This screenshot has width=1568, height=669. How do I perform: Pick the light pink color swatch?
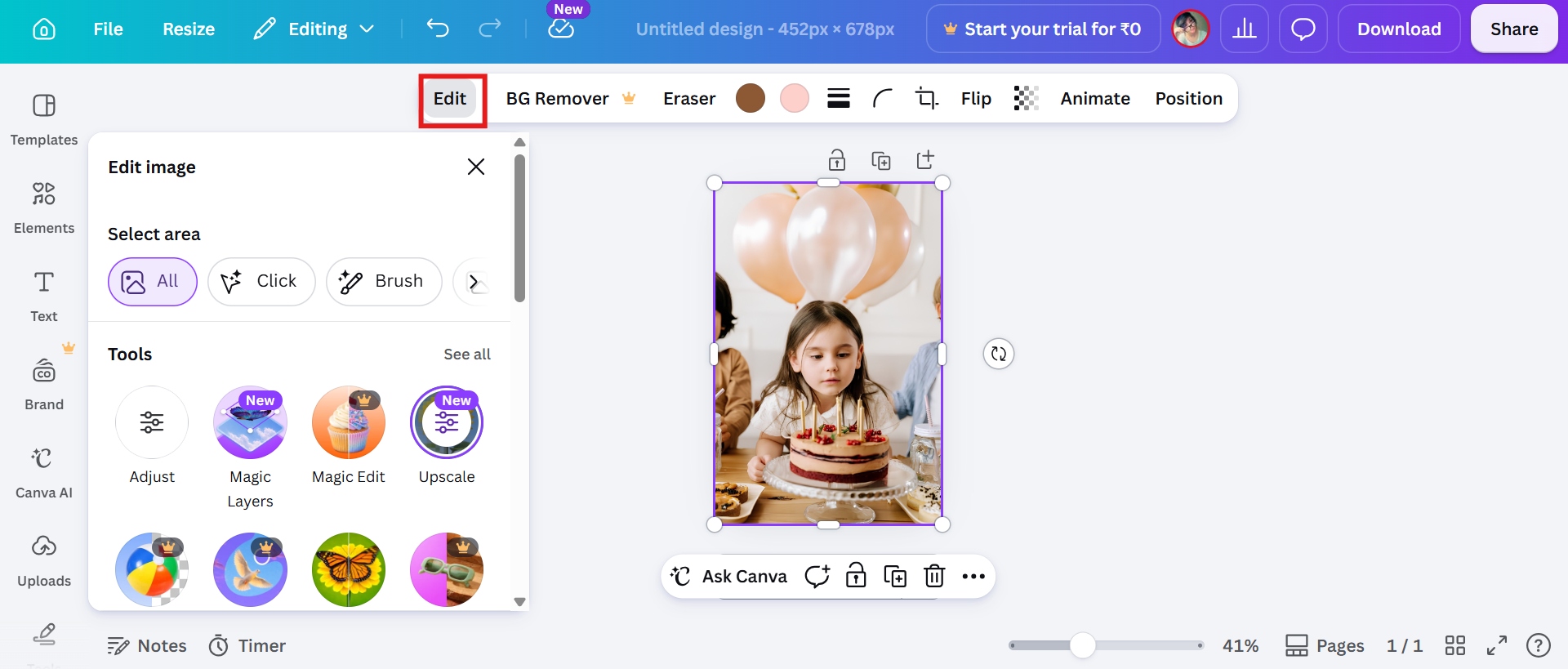795,99
